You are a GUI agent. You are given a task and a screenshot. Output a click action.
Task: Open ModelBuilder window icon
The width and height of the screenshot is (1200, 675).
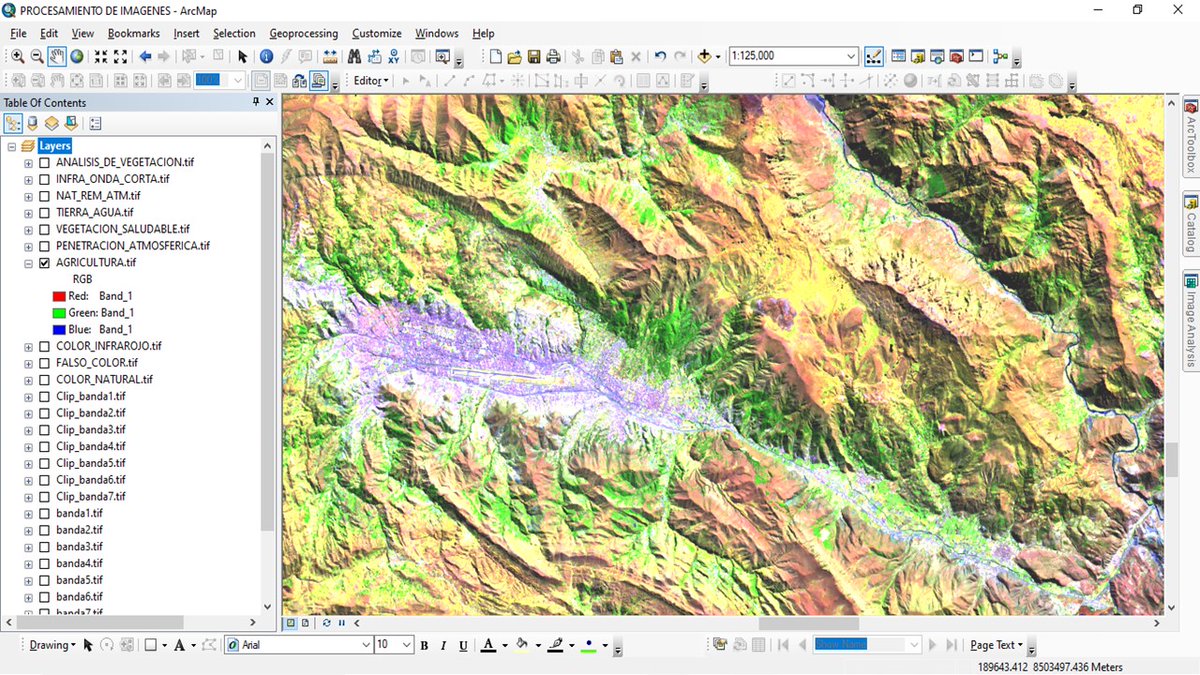(x=1001, y=56)
